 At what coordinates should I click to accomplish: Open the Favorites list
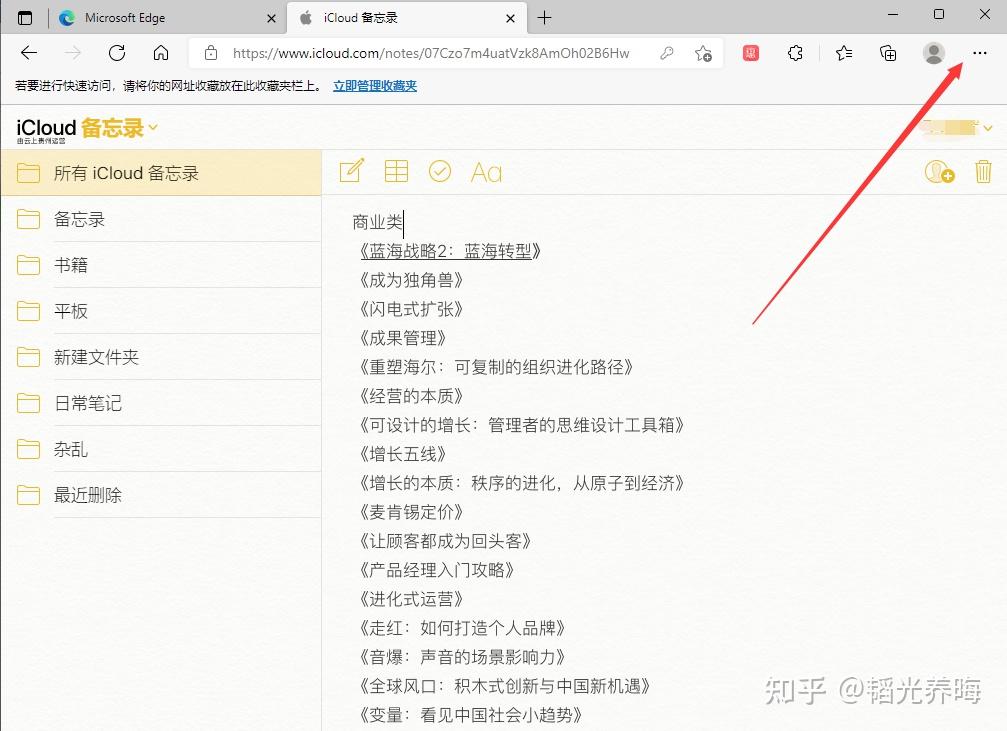[844, 53]
